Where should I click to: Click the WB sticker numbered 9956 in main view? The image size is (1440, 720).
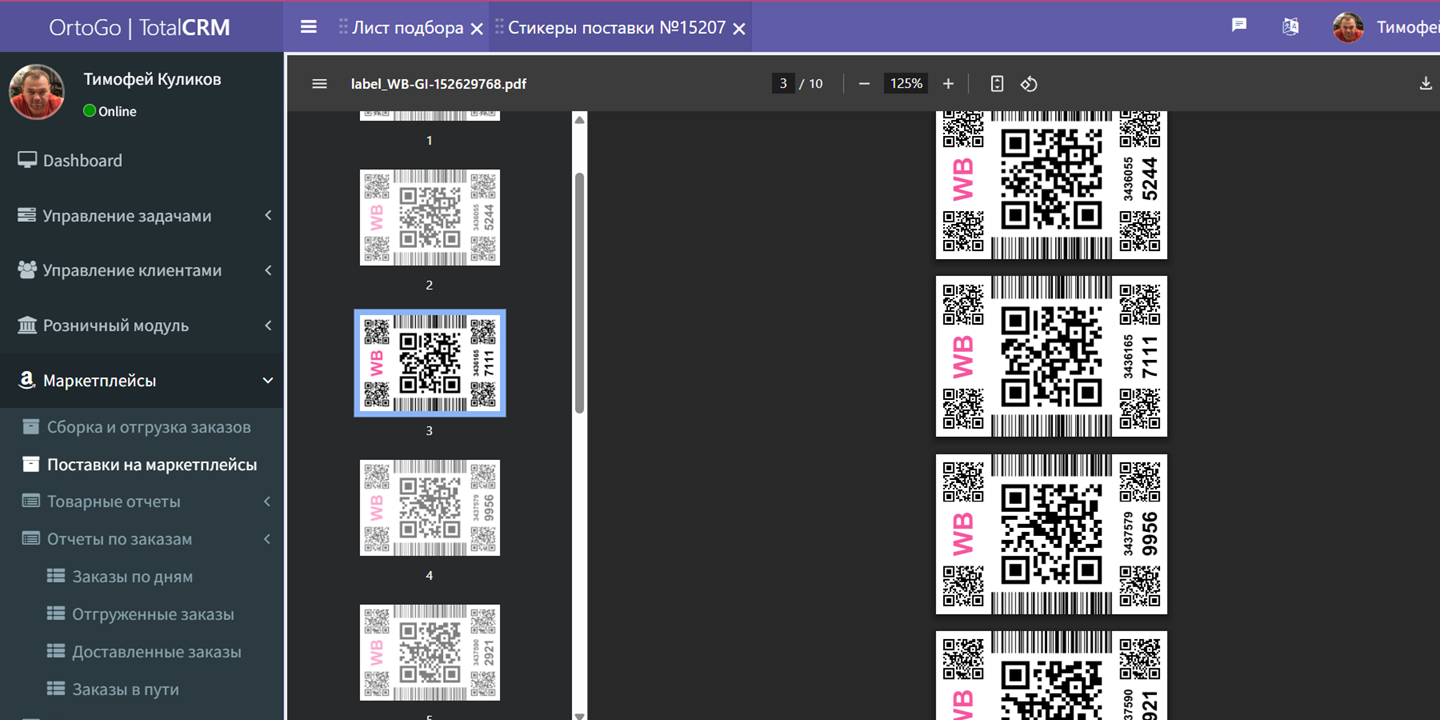1051,534
